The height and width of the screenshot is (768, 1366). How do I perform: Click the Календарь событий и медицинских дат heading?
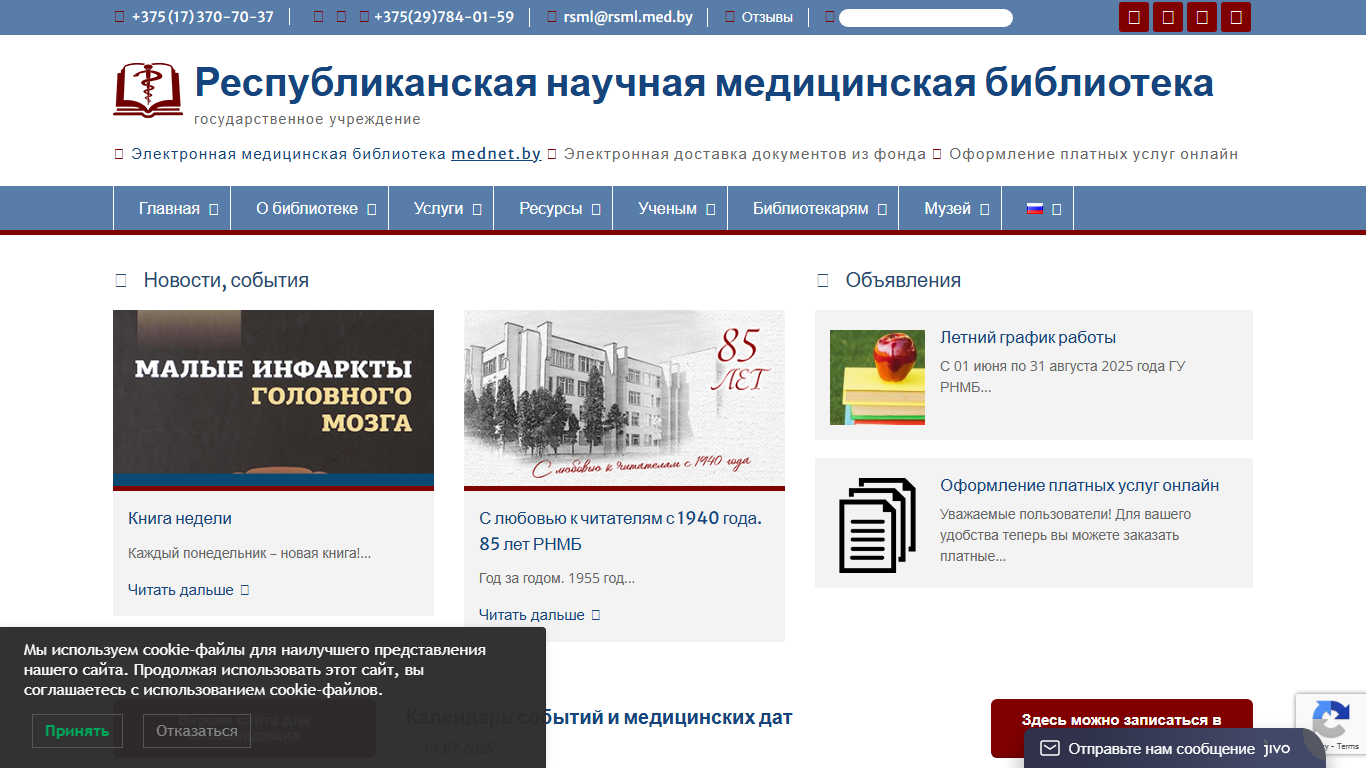tap(599, 717)
